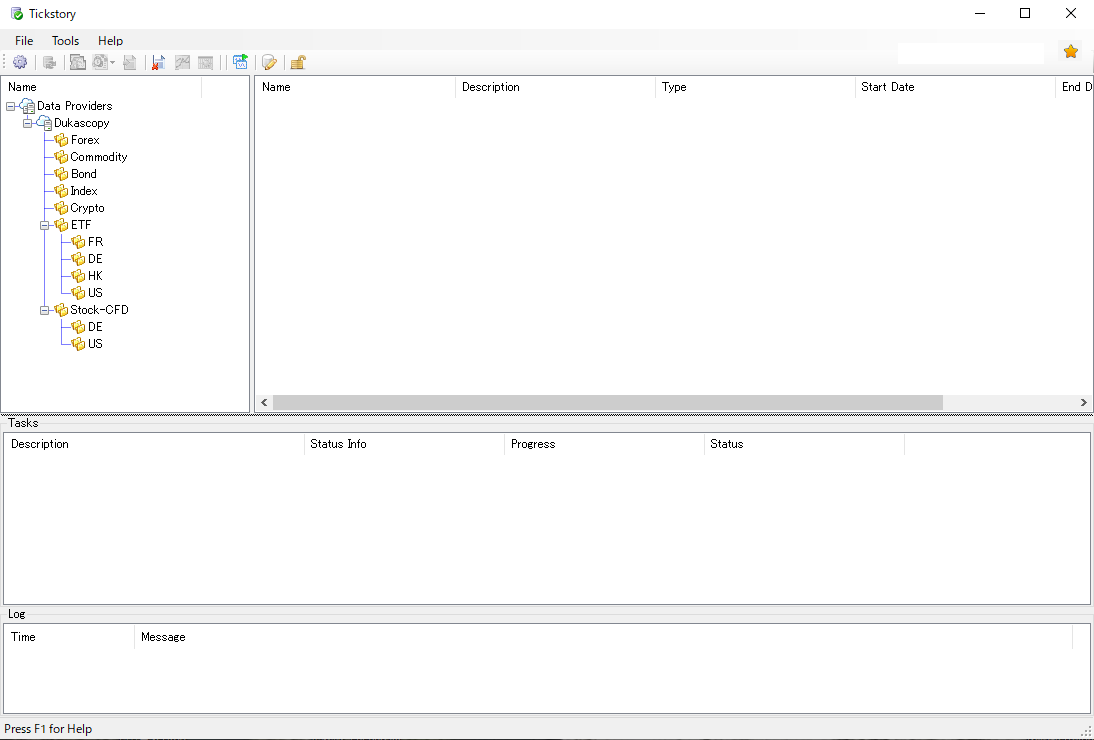The height and width of the screenshot is (740, 1094).
Task: Click the orange star favorites icon
Action: pos(1071,52)
